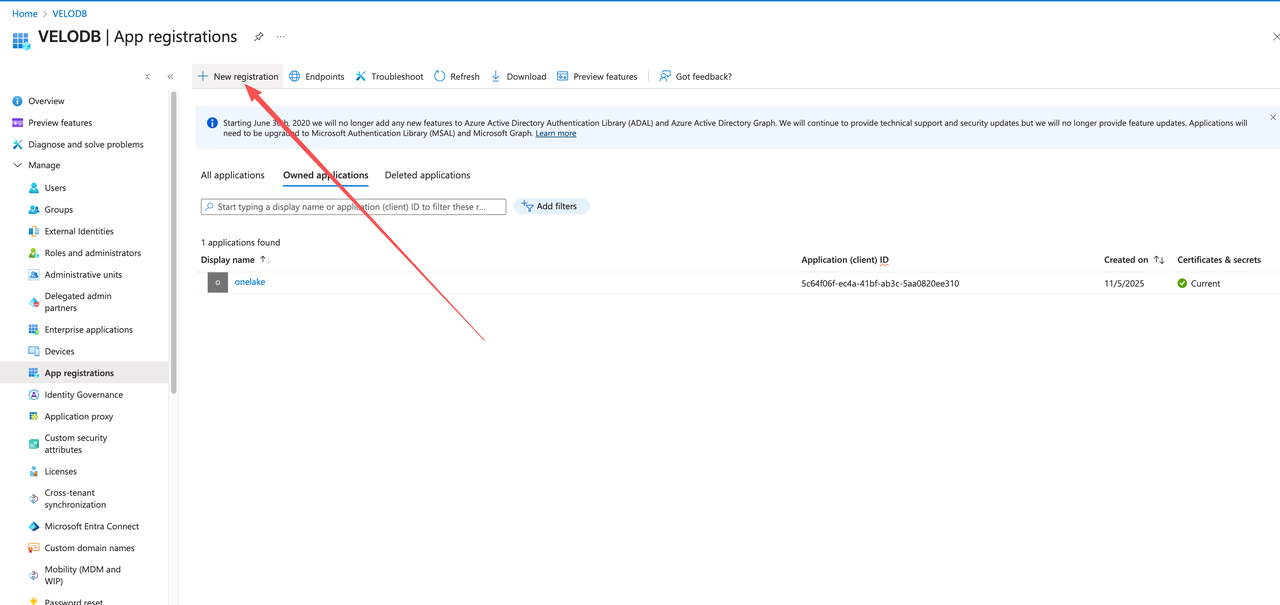Screen dimensions: 1280x605
Task: Pin the App registrations page
Action: click(258, 37)
